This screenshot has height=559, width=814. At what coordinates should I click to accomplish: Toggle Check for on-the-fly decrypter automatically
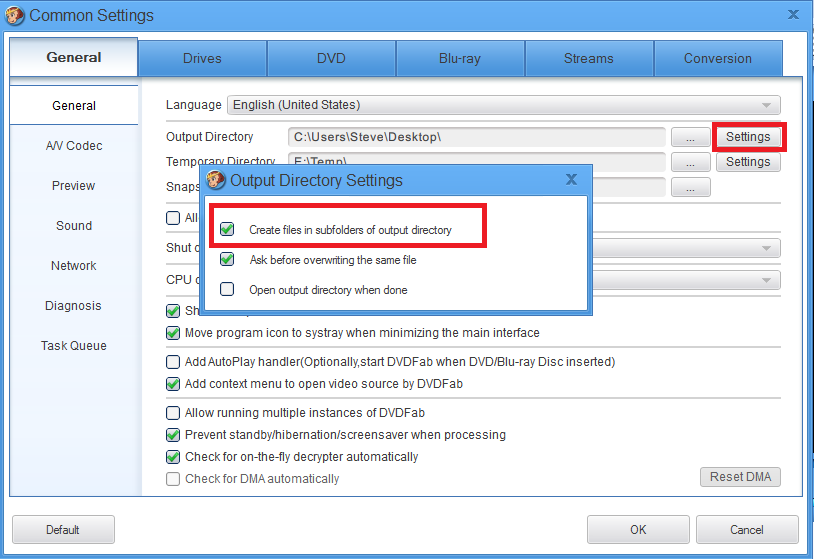point(173,457)
